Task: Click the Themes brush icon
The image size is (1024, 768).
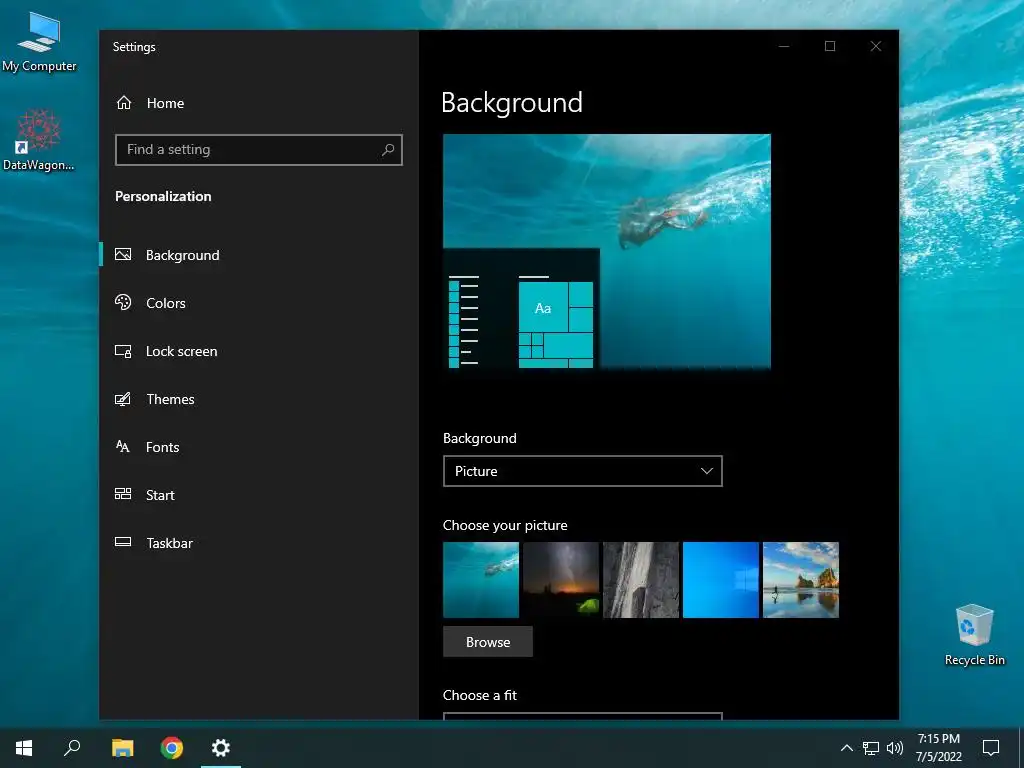Action: [x=123, y=398]
